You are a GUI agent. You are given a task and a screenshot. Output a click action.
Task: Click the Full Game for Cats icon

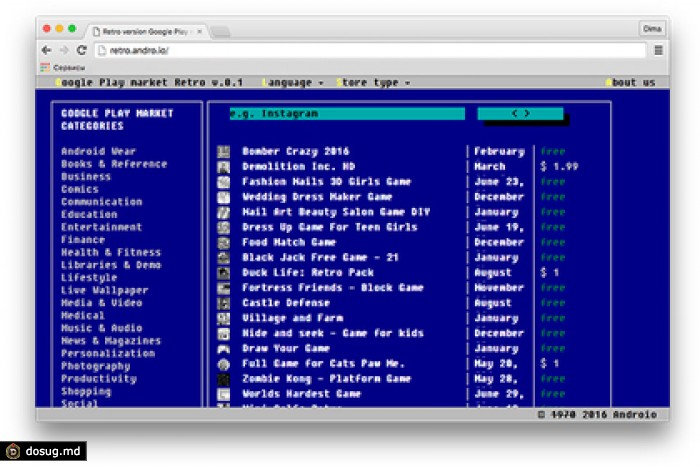pos(223,364)
